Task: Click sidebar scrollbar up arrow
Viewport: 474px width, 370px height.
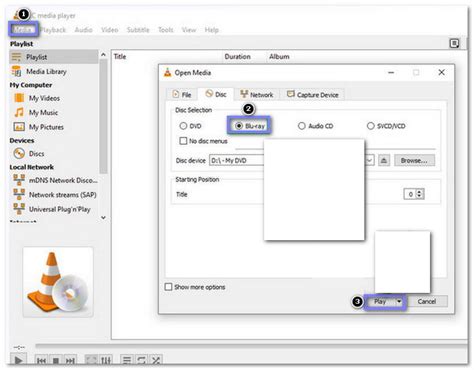Action: [x=103, y=54]
